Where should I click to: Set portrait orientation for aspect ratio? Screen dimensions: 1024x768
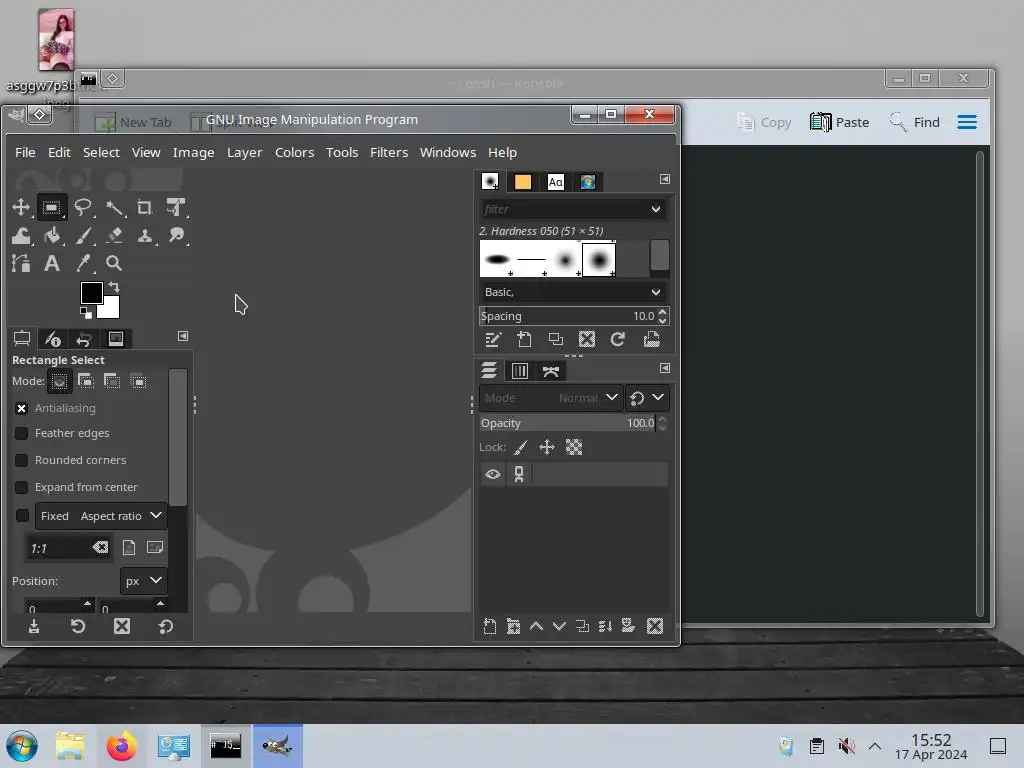click(x=129, y=547)
